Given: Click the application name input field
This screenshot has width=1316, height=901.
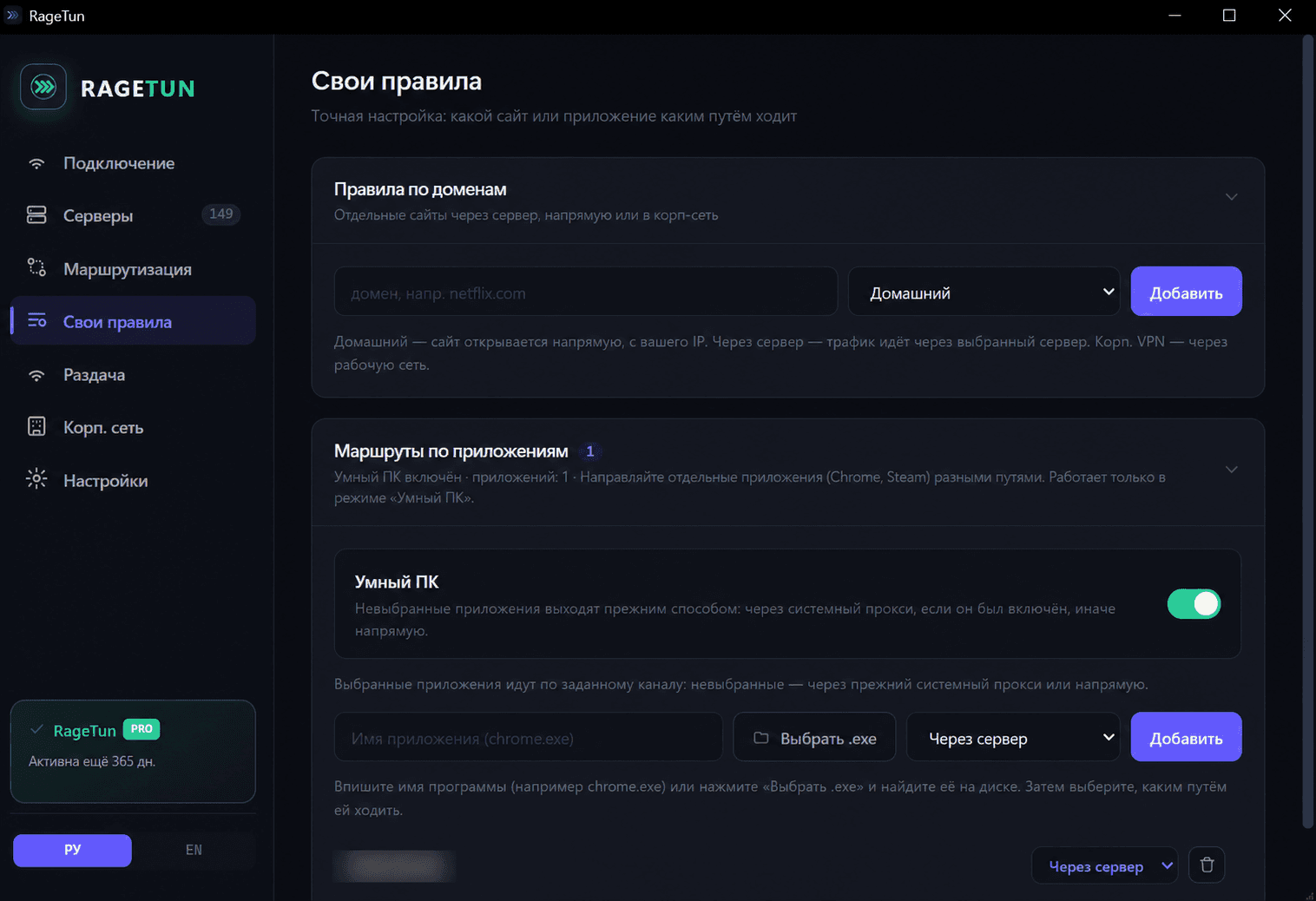Looking at the screenshot, I should [x=529, y=738].
